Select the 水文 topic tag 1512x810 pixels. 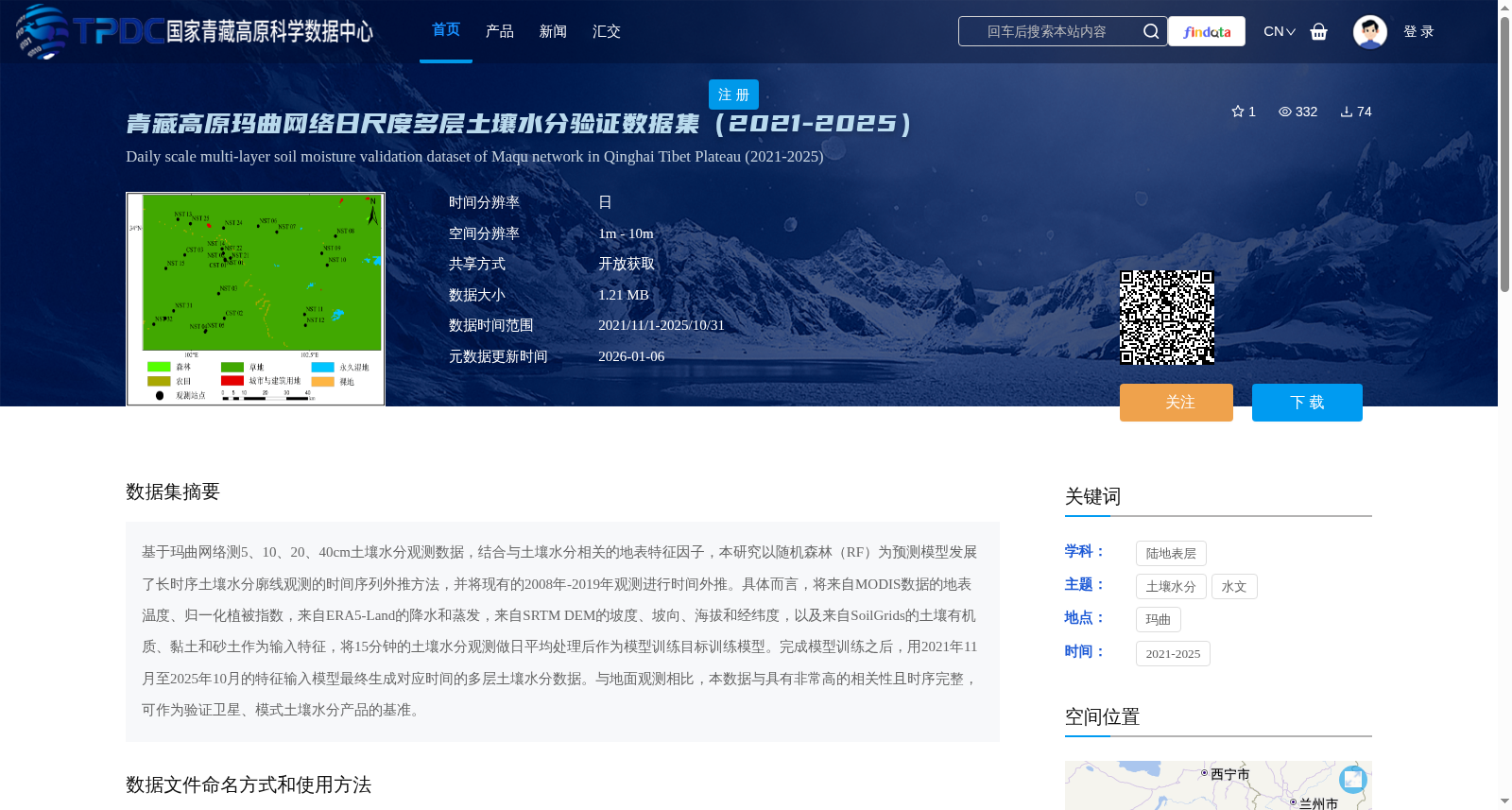coord(1234,587)
